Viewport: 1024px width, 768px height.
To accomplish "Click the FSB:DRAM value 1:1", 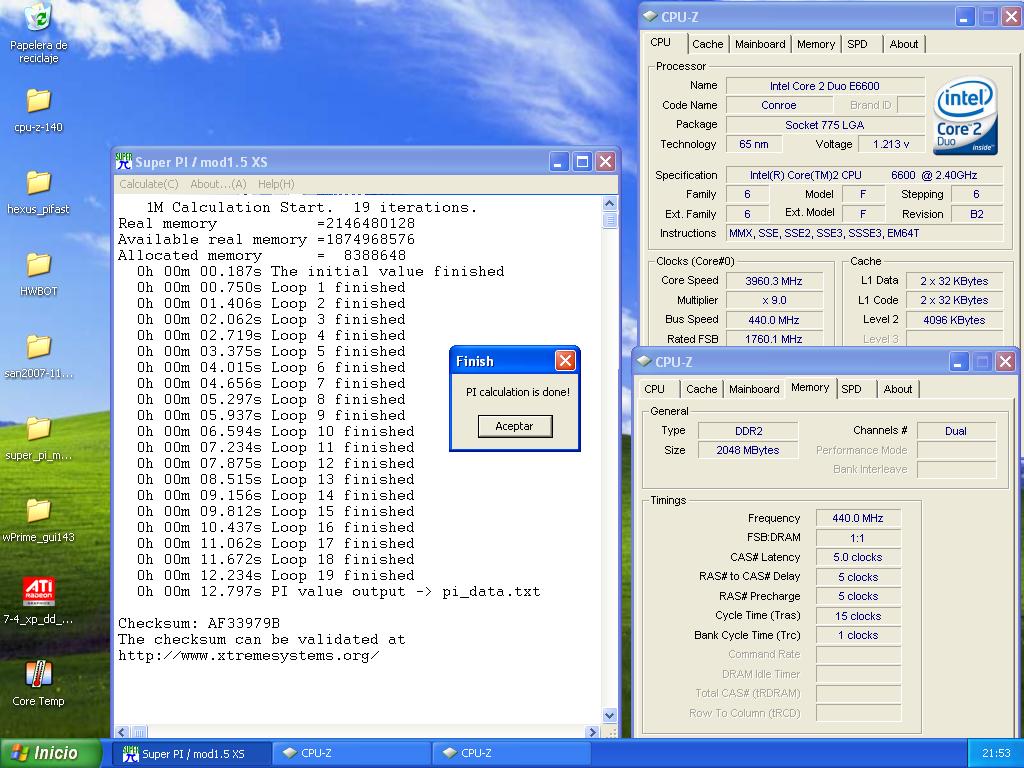I will click(x=857, y=538).
